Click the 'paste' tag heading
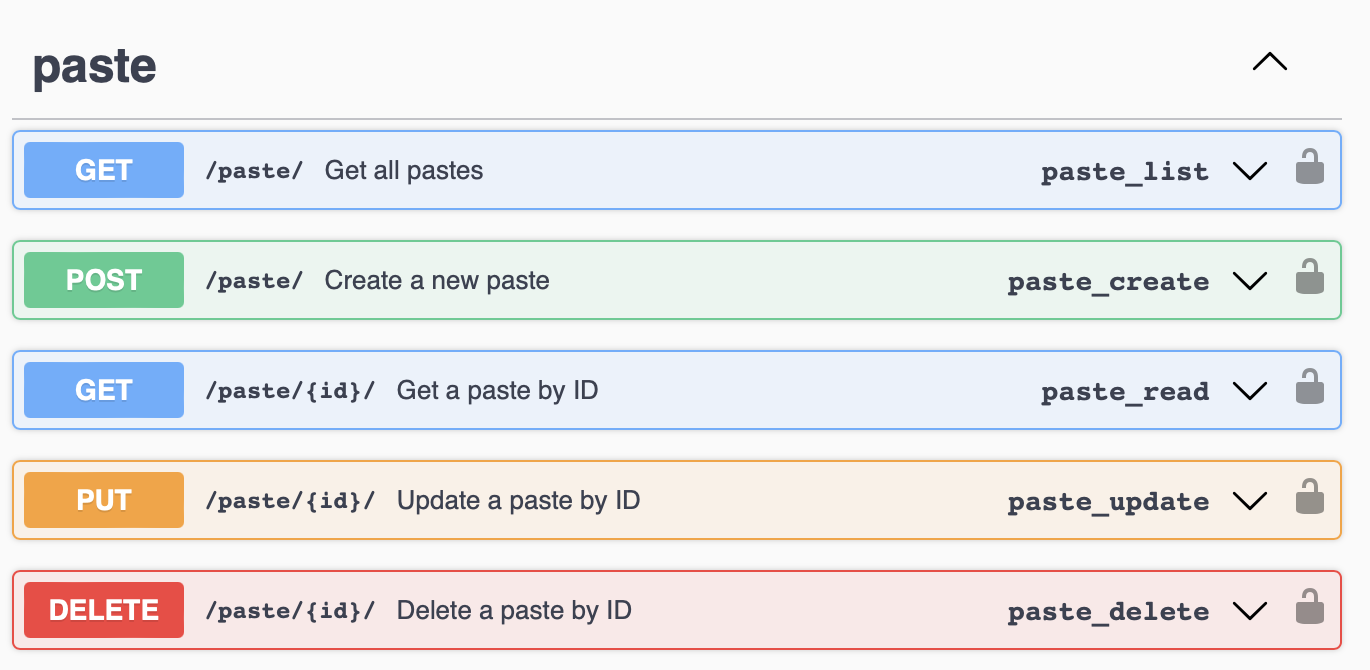Image resolution: width=1370 pixels, height=670 pixels. click(94, 67)
